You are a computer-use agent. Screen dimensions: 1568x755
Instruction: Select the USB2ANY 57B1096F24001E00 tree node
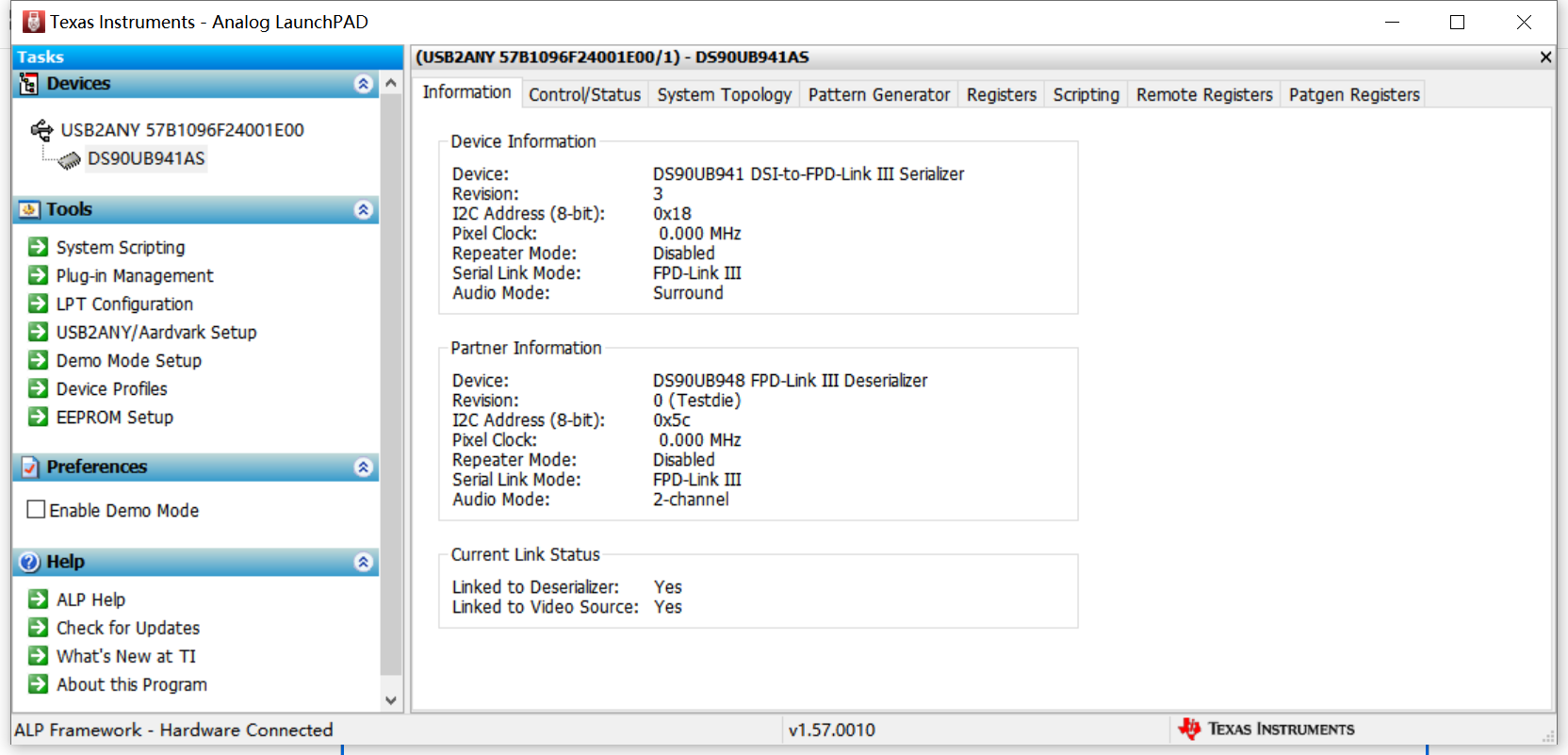pyautogui.click(x=183, y=130)
